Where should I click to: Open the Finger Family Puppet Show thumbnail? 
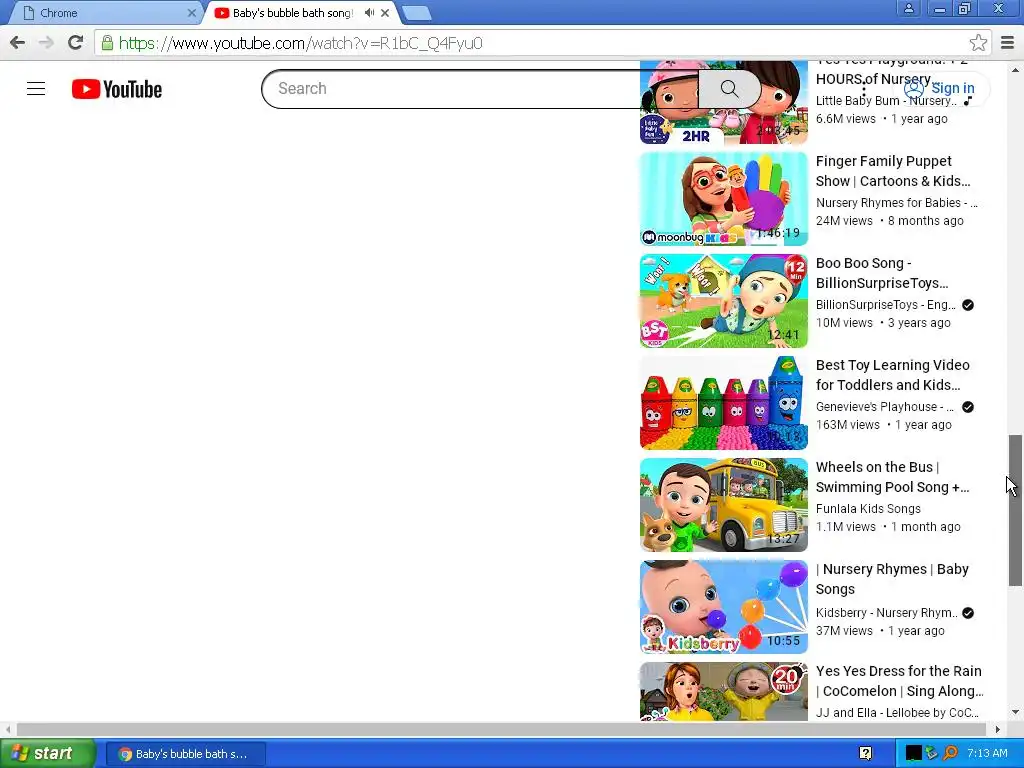coord(724,199)
